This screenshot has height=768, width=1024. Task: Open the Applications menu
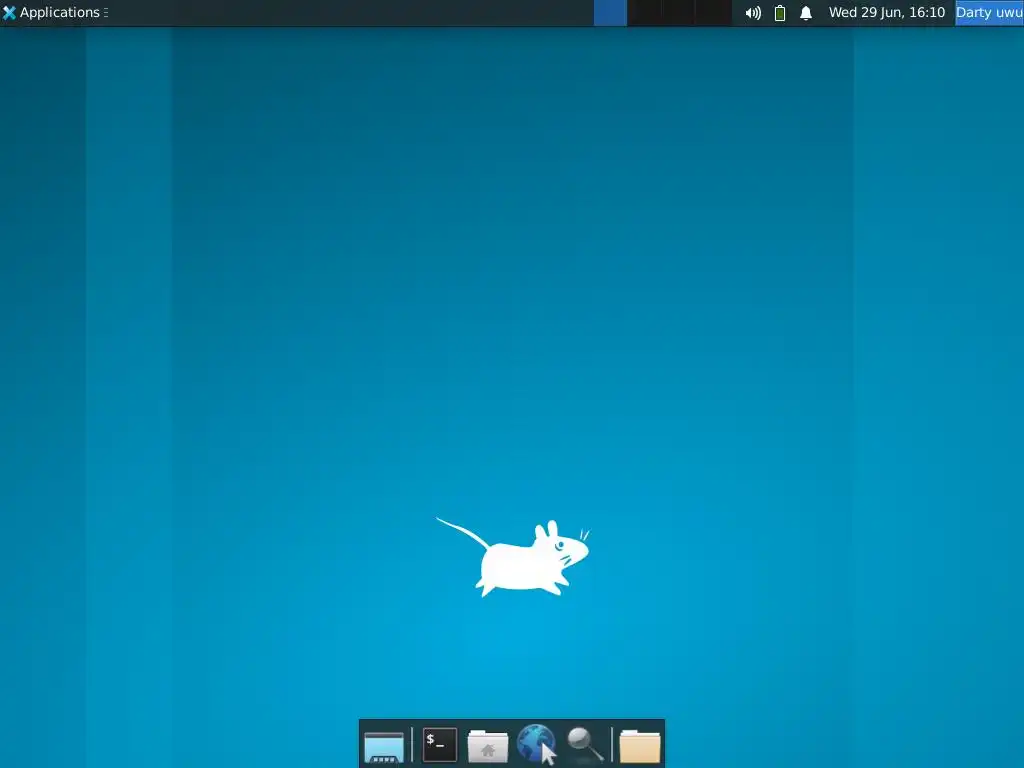click(x=51, y=12)
